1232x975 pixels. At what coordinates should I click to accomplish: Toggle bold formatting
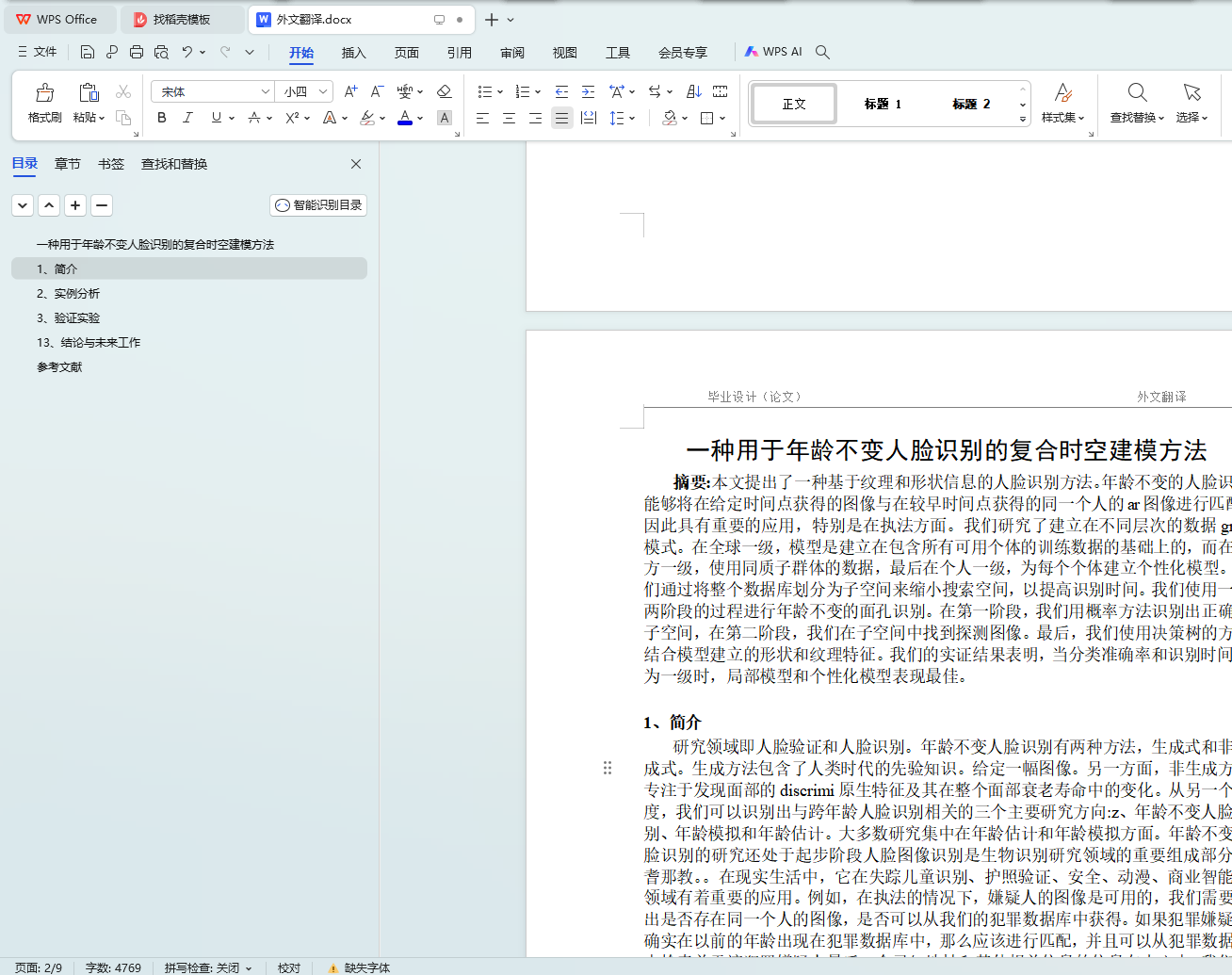click(x=162, y=118)
